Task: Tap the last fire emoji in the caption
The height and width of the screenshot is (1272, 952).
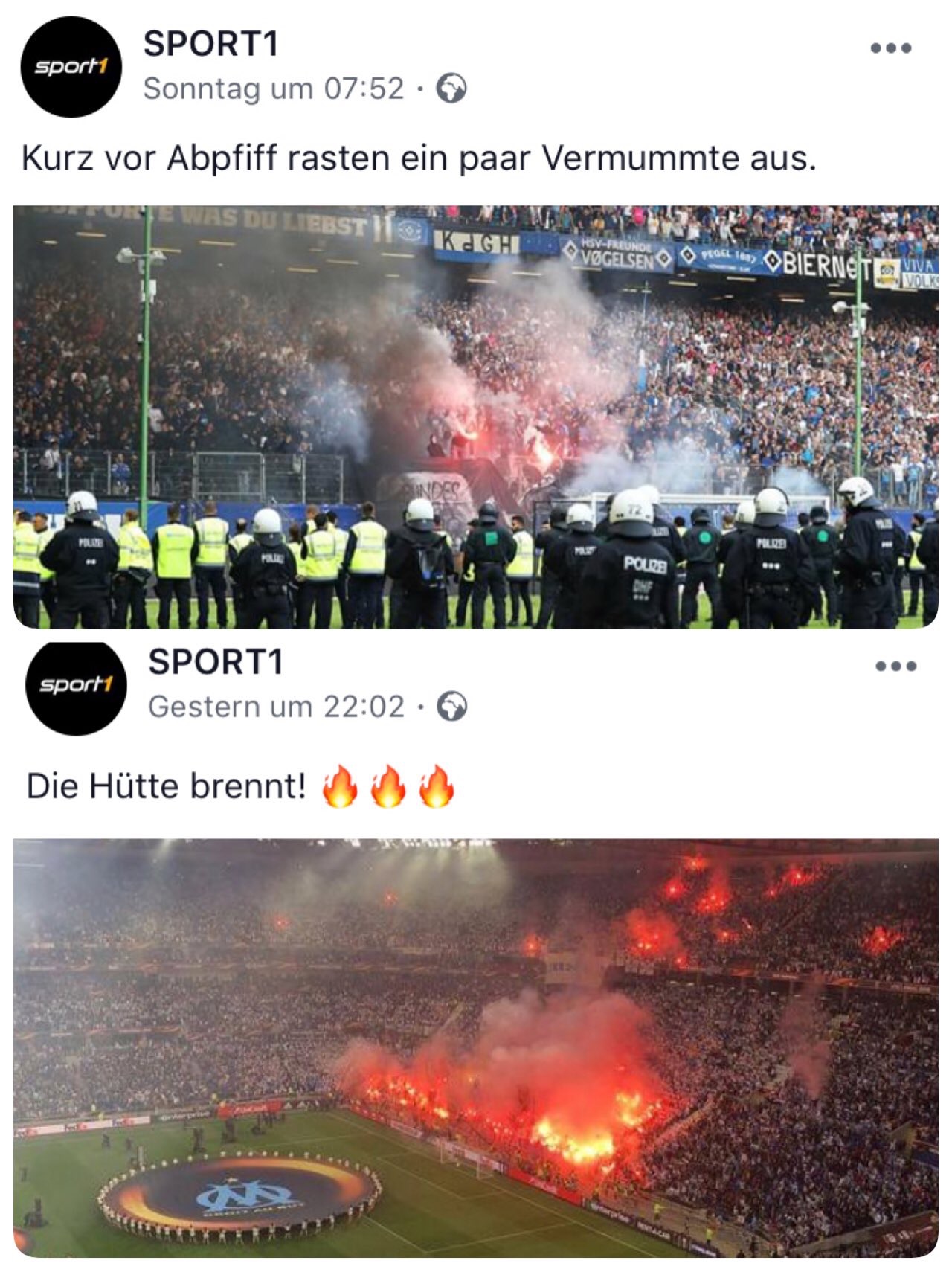Action: coord(436,786)
